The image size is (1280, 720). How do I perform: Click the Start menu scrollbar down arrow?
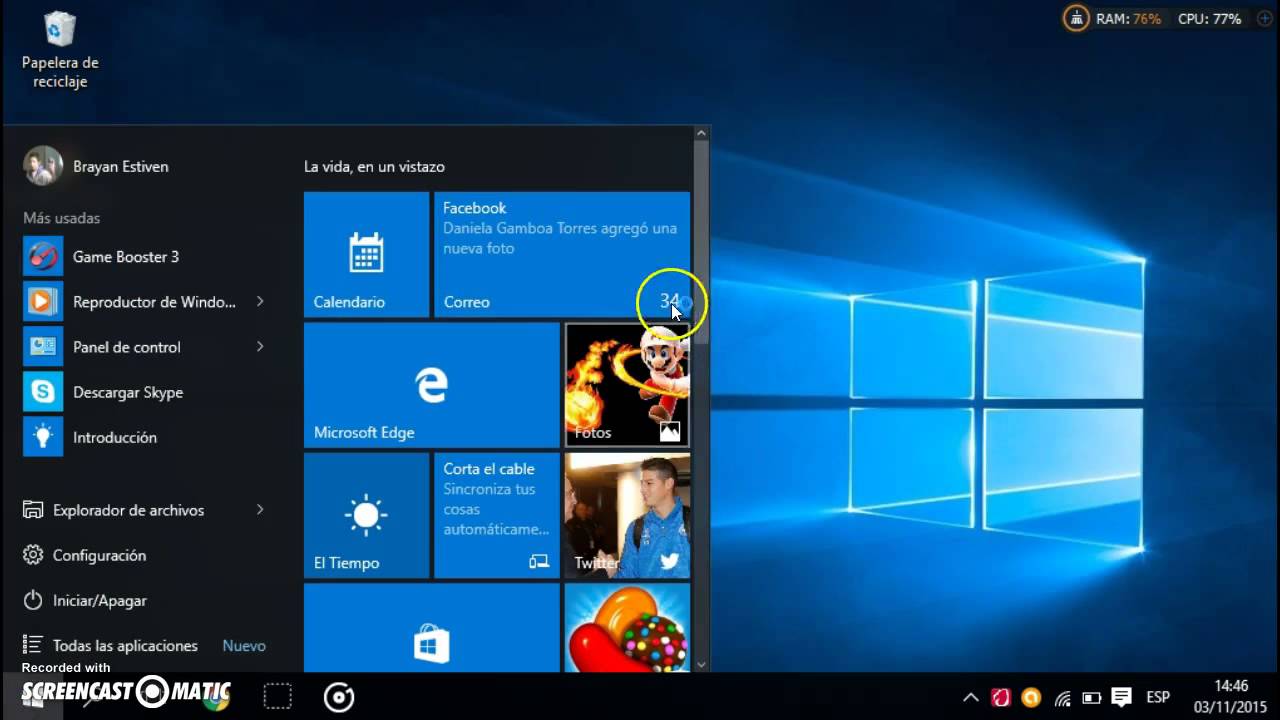pos(701,665)
